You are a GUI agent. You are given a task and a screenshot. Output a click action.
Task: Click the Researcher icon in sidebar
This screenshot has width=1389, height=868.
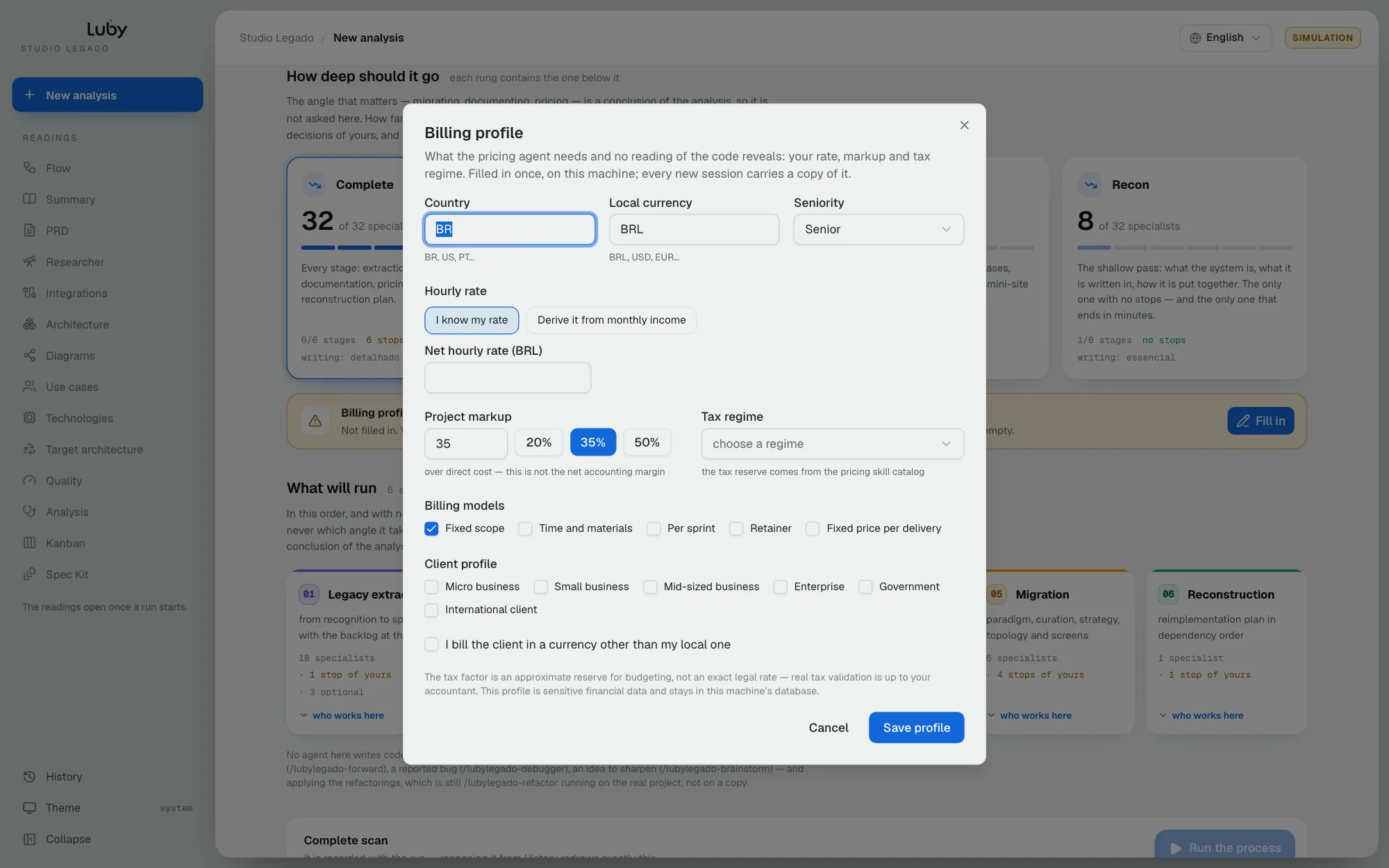coord(29,262)
